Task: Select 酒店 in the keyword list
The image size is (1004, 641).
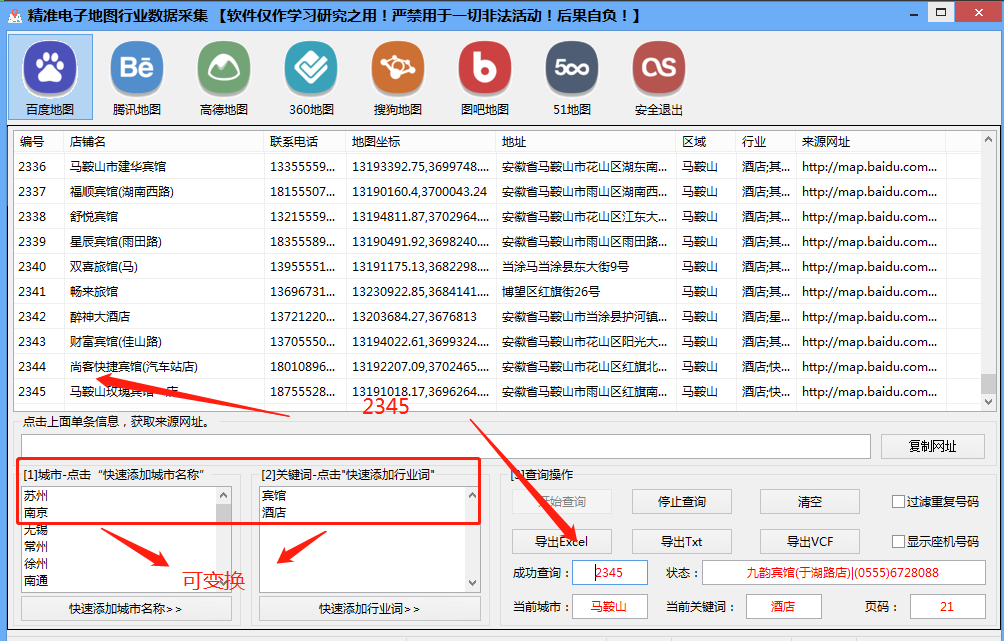Action: pyautogui.click(x=274, y=513)
